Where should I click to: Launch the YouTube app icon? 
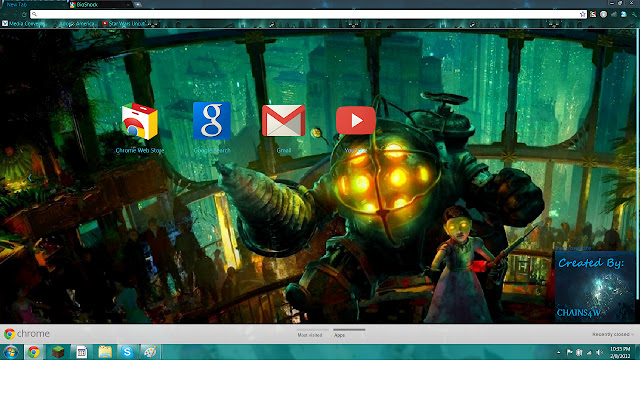click(356, 120)
